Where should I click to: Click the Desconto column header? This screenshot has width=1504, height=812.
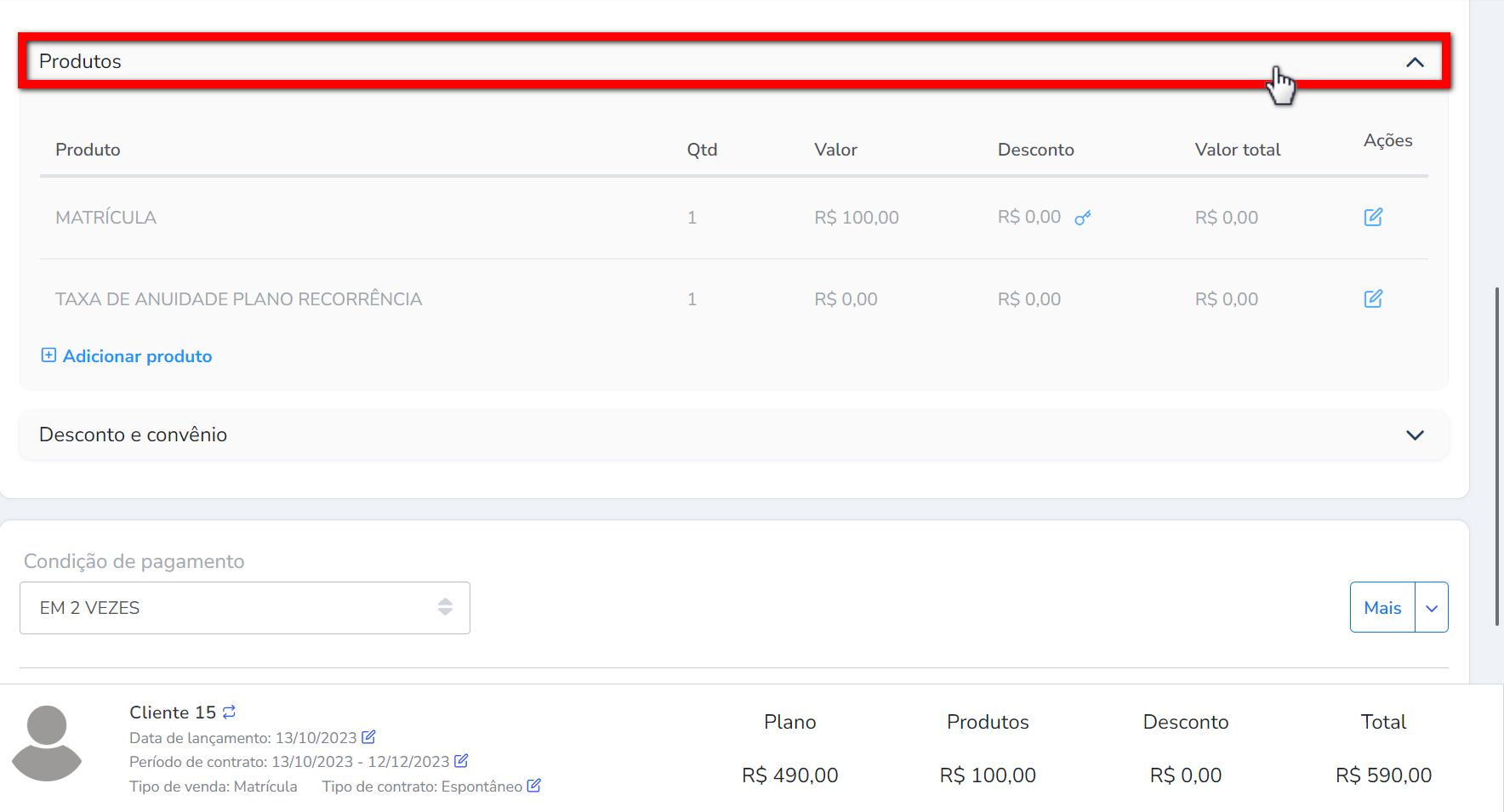1035,150
